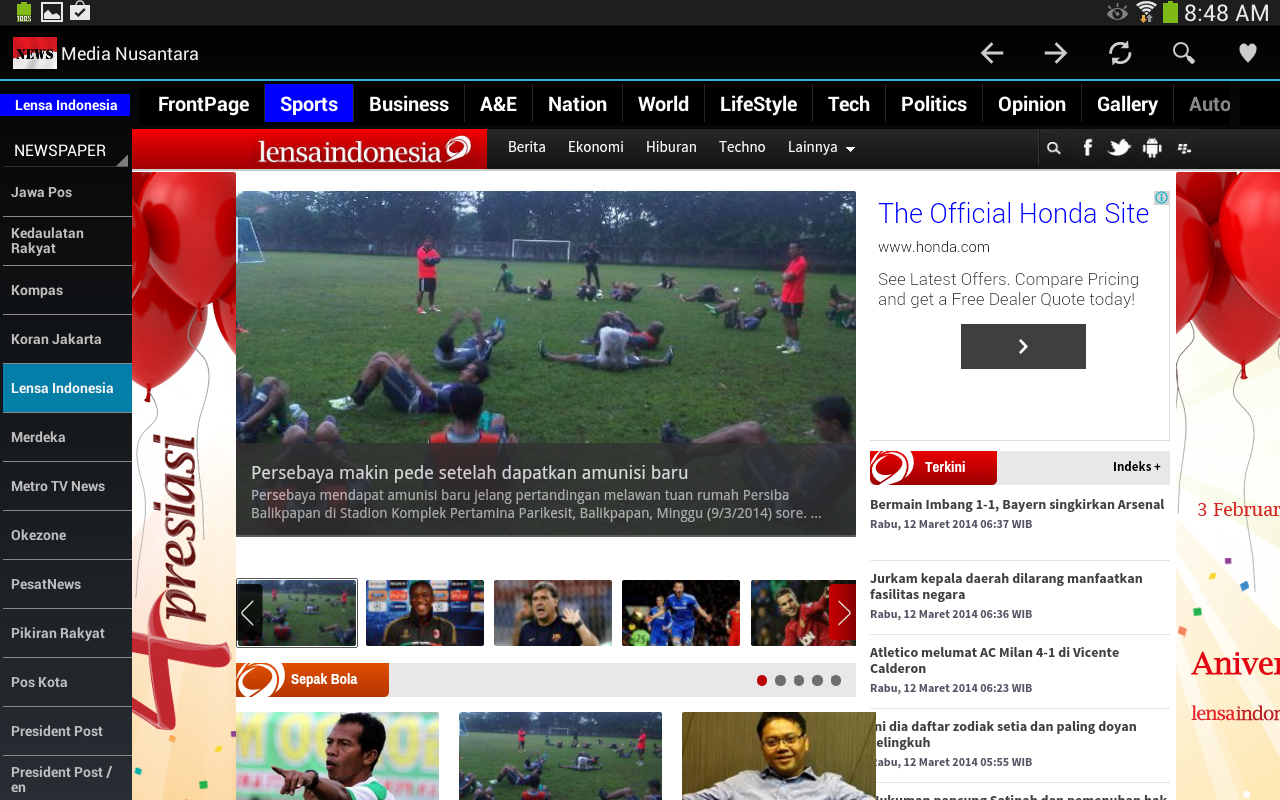Select the Sports tab
This screenshot has width=1280, height=800.
coord(309,104)
